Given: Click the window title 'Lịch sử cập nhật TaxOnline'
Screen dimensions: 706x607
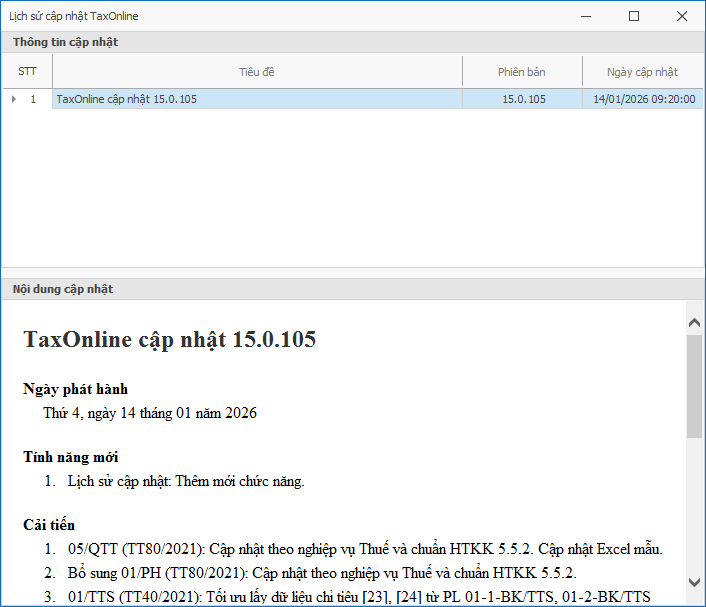Looking at the screenshot, I should [74, 16].
